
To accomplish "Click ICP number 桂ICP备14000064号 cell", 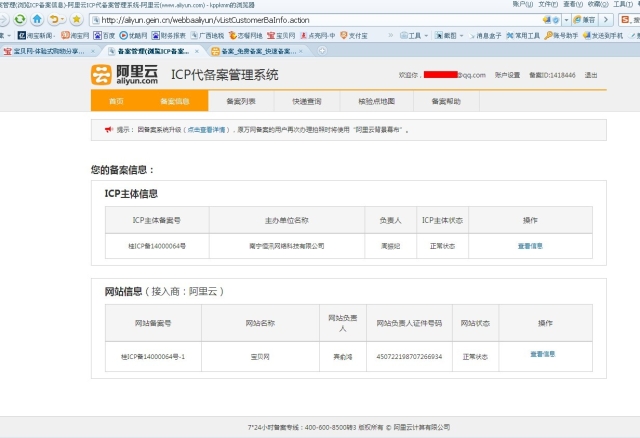I will point(157,246).
